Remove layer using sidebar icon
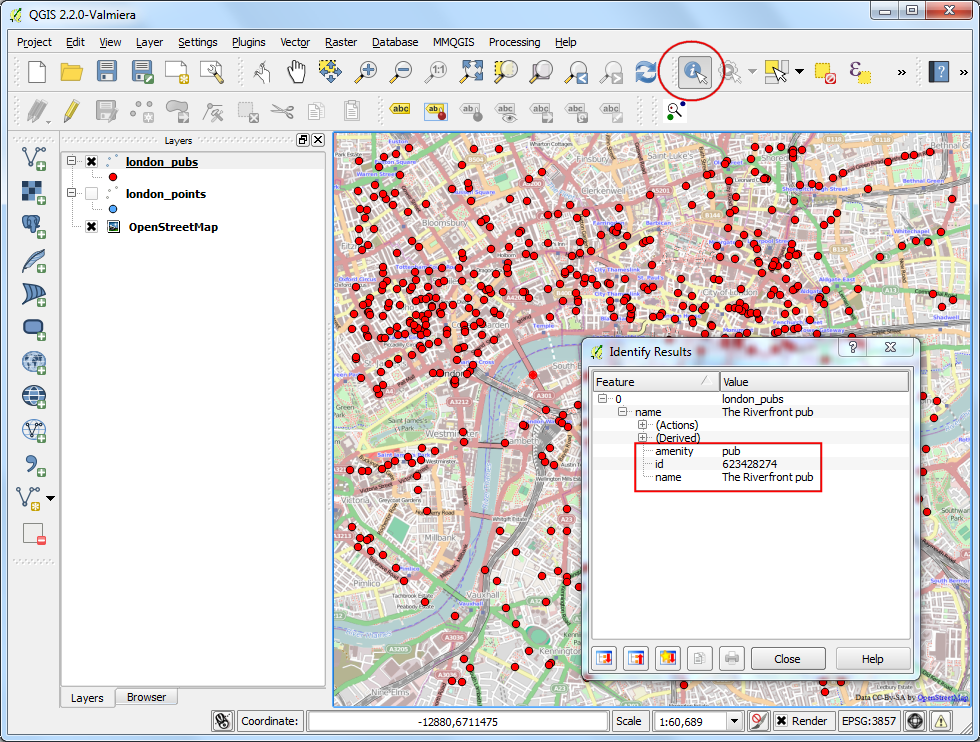 tap(34, 533)
